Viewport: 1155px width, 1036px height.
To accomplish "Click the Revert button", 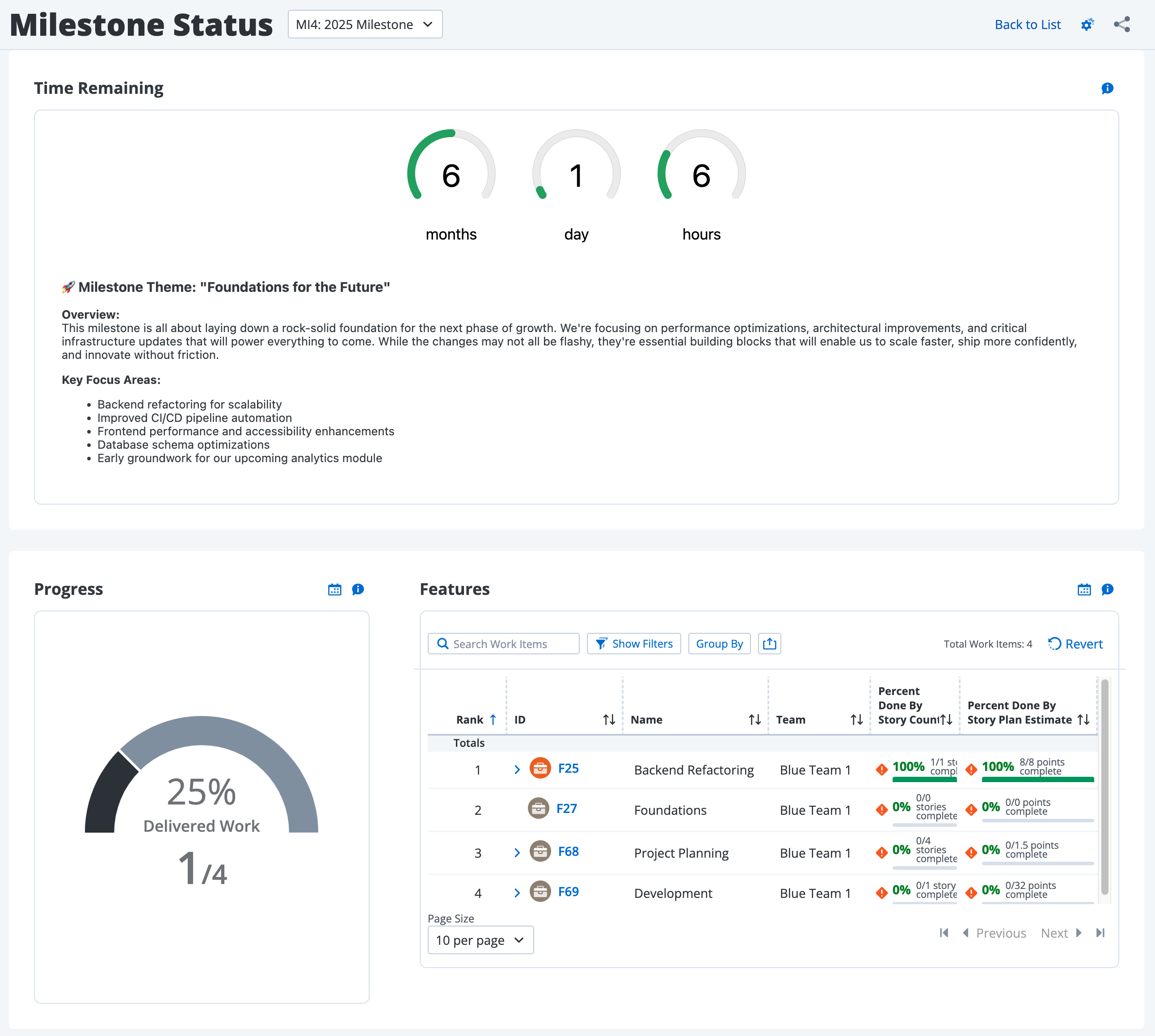I will 1075,644.
